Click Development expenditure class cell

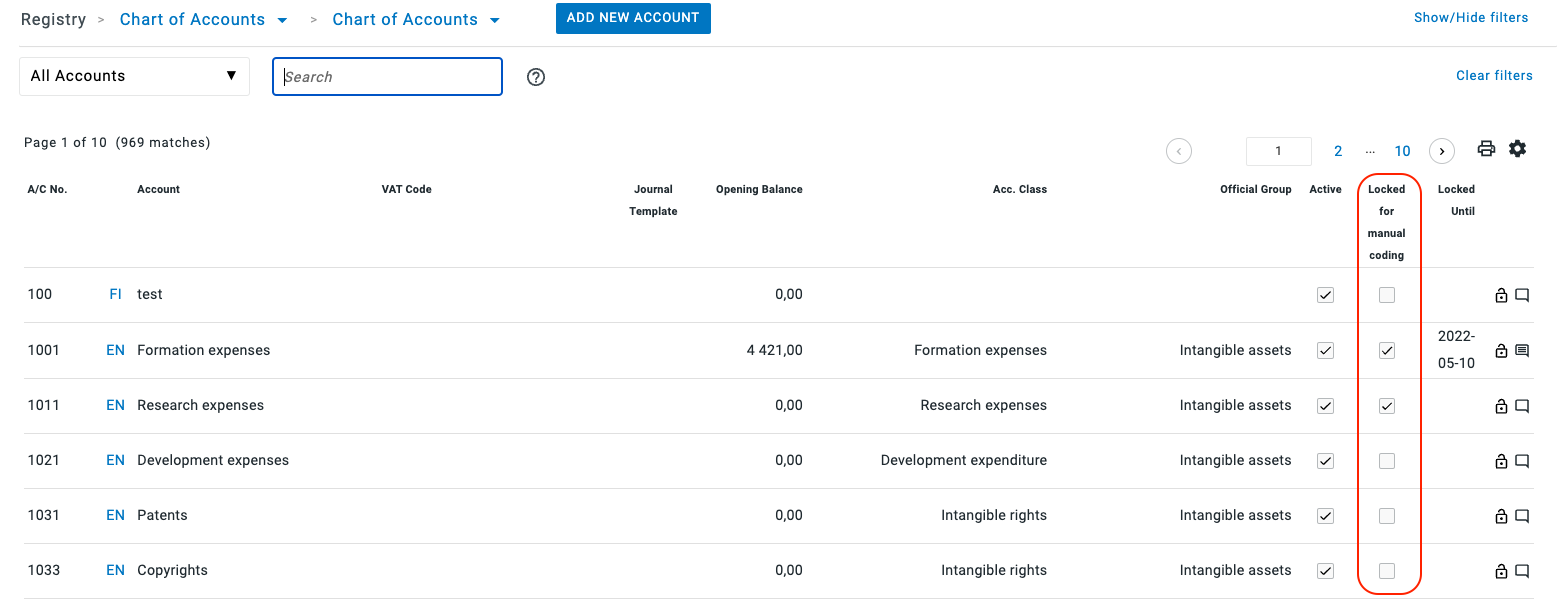coord(964,460)
